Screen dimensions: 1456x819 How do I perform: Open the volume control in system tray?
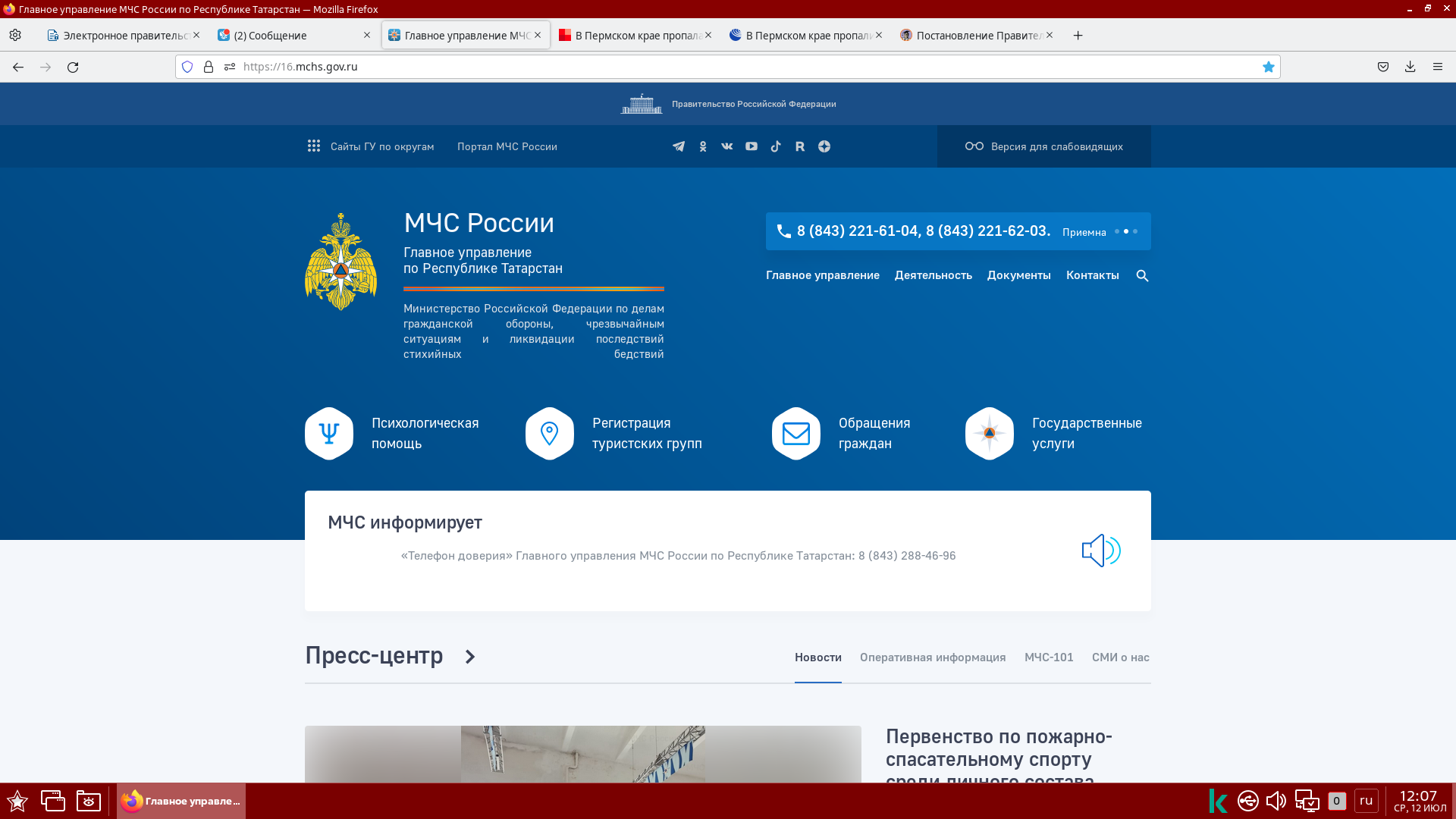click(x=1276, y=801)
